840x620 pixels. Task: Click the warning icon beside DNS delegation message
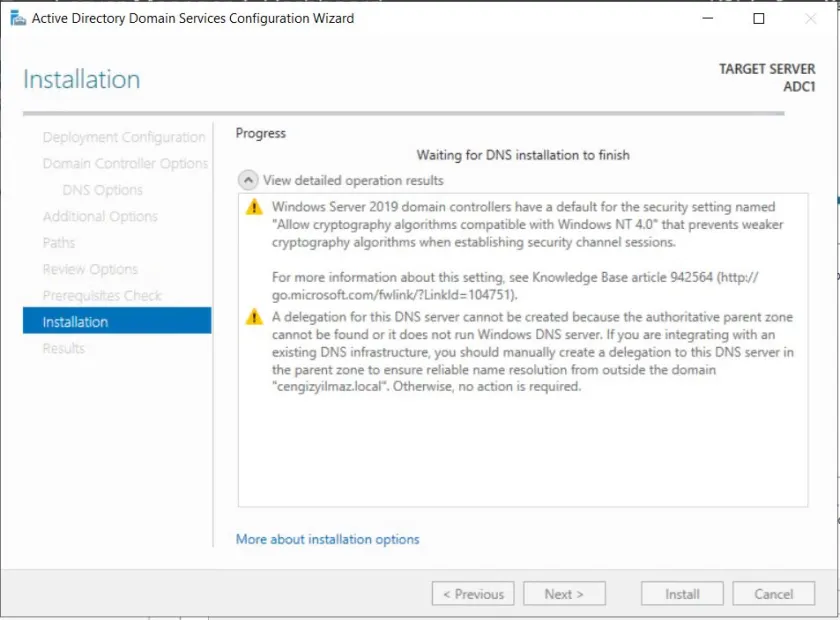click(255, 317)
